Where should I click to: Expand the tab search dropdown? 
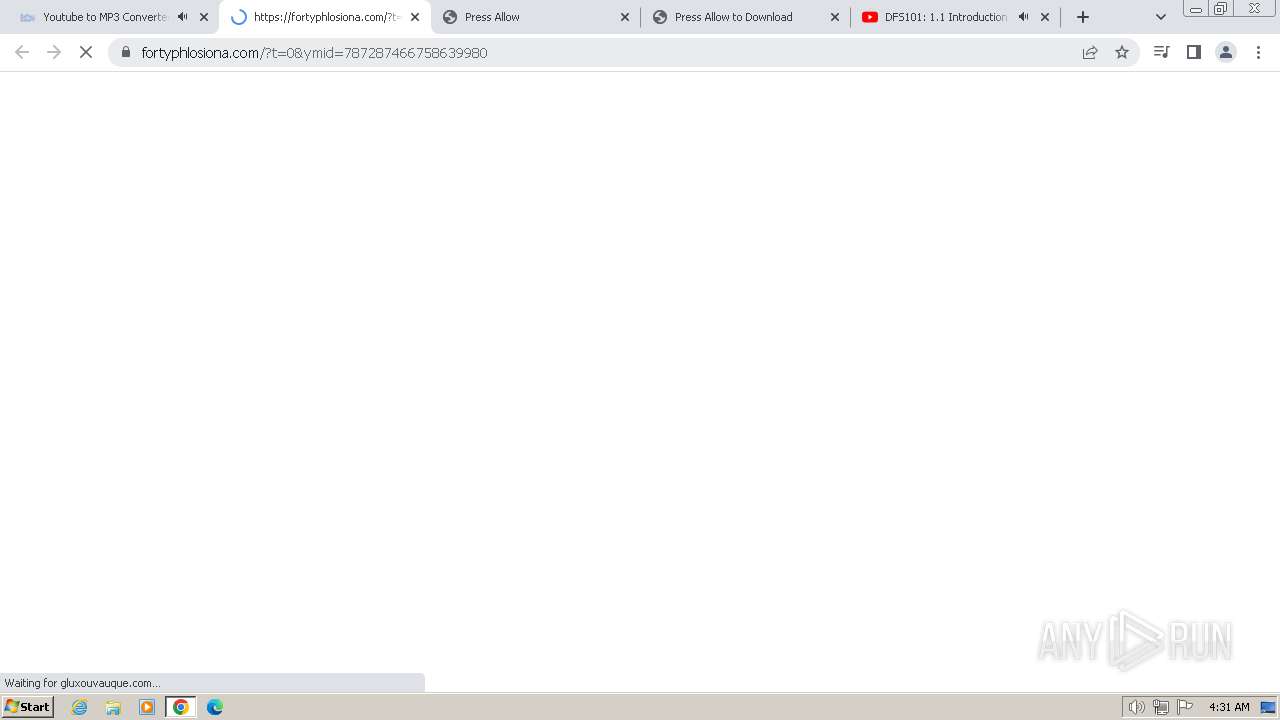point(1161,17)
